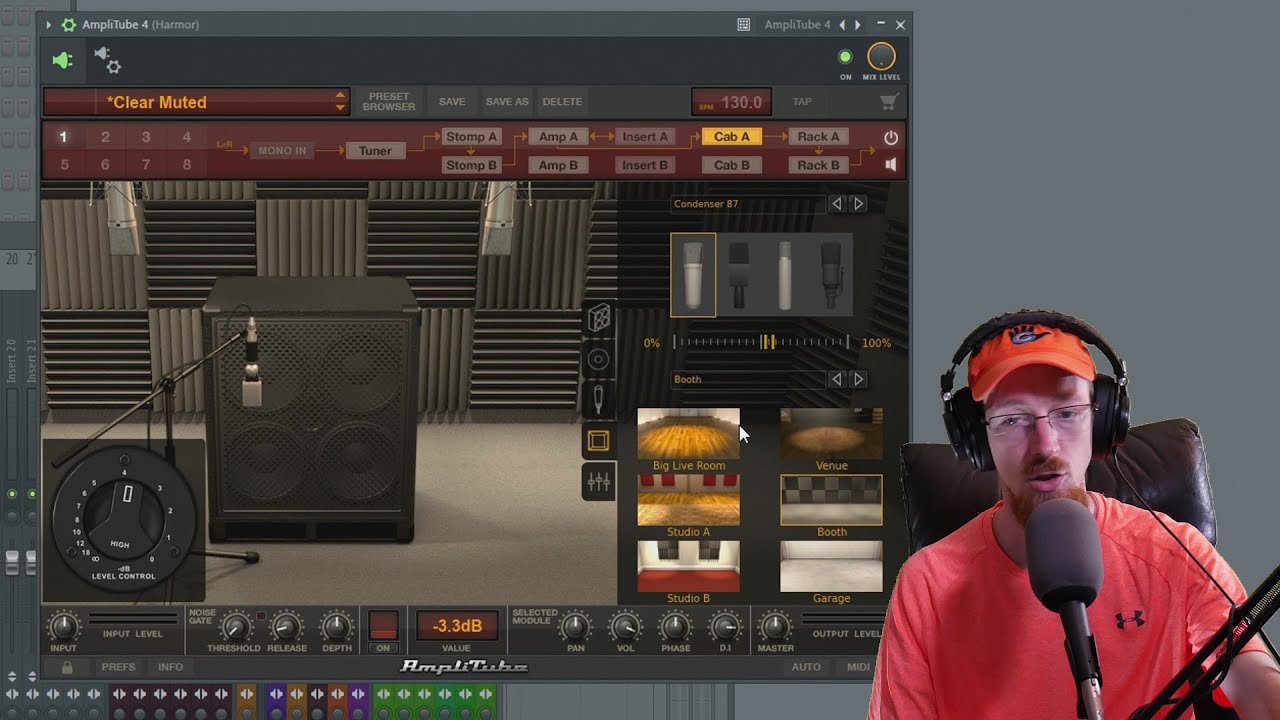
Task: Open the Booth room name dropdown
Action: coord(748,379)
